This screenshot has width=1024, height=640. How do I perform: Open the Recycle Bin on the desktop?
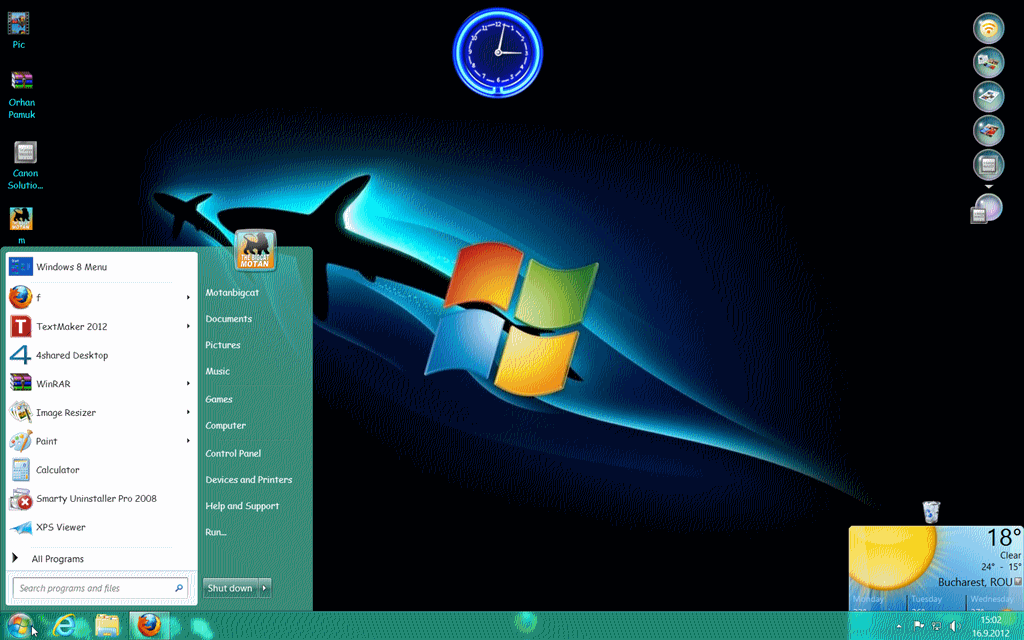(x=931, y=512)
